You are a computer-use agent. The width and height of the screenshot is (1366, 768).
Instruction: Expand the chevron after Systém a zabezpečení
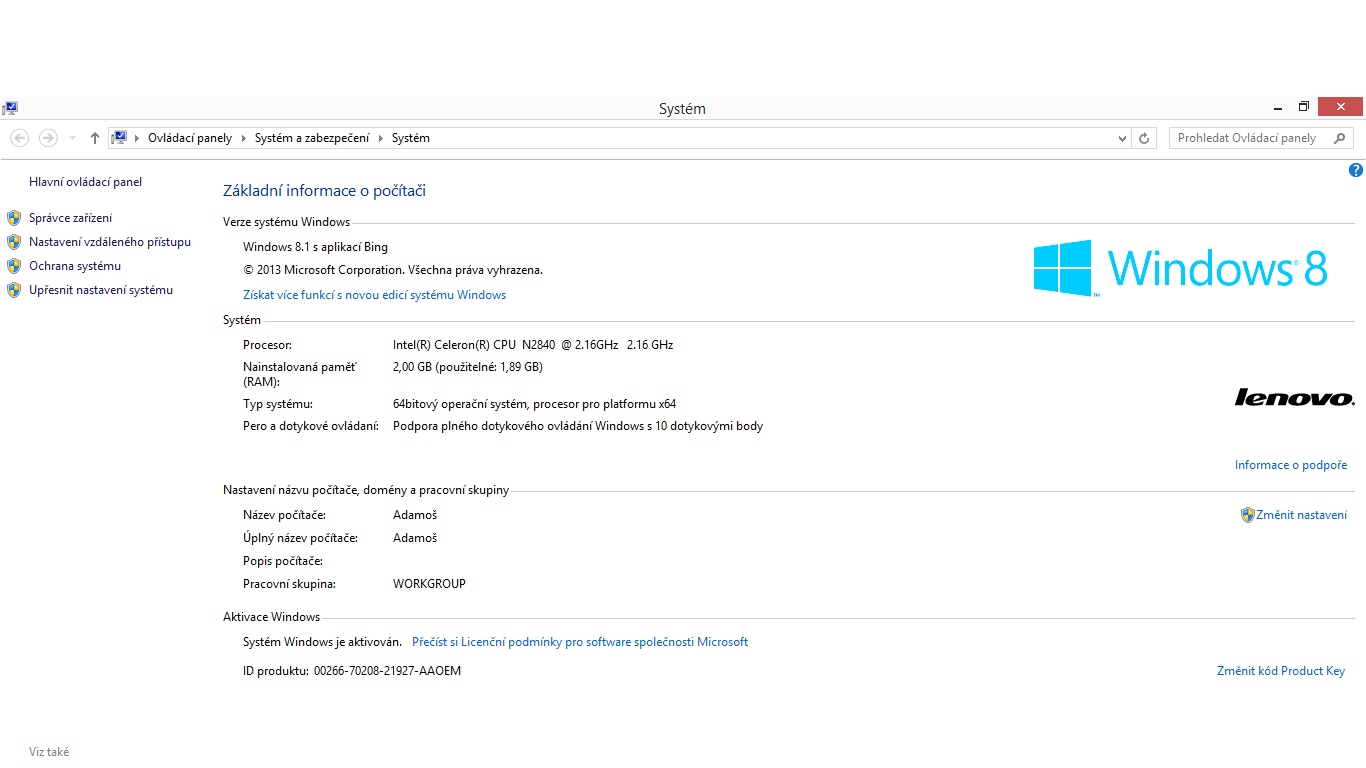pos(380,138)
